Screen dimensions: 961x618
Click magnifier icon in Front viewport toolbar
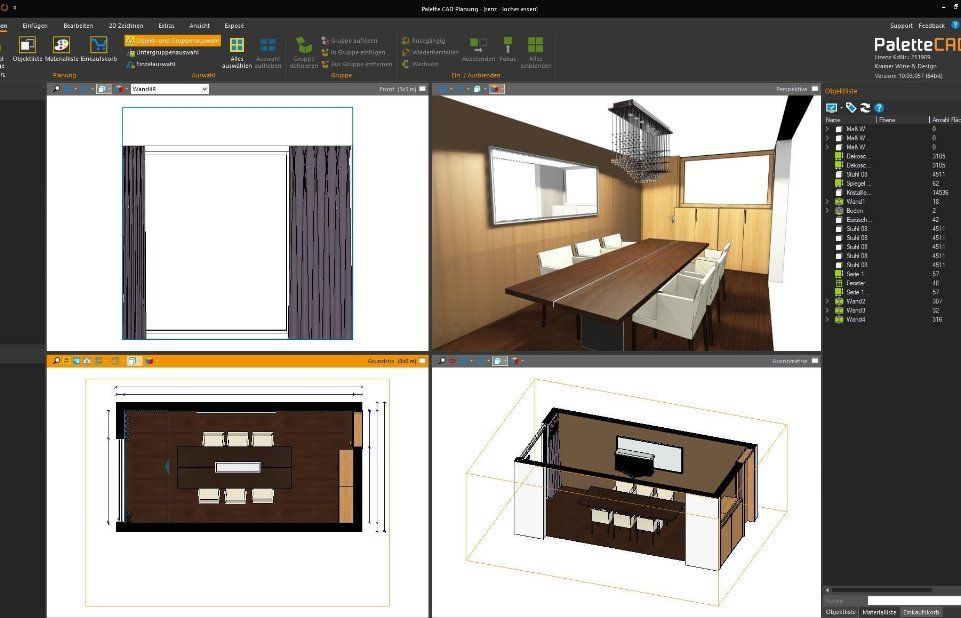[56, 89]
